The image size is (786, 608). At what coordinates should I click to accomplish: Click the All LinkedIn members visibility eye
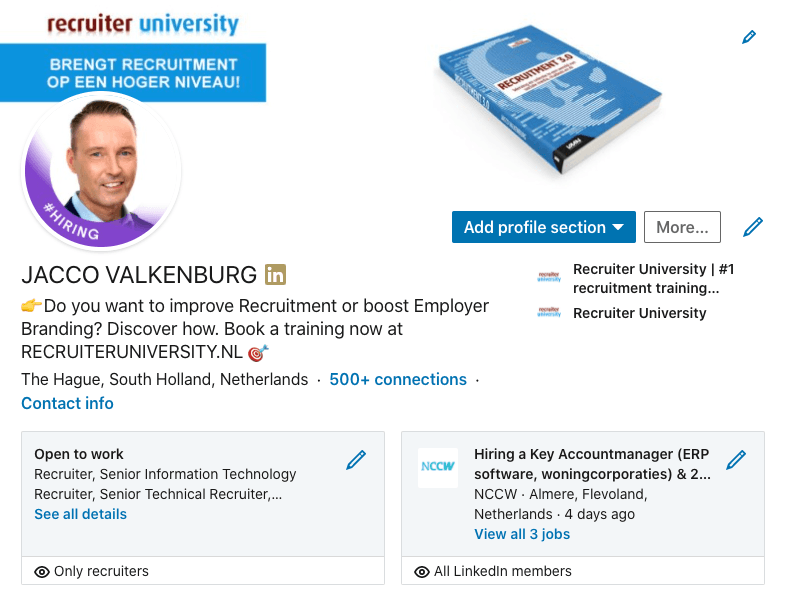(422, 572)
